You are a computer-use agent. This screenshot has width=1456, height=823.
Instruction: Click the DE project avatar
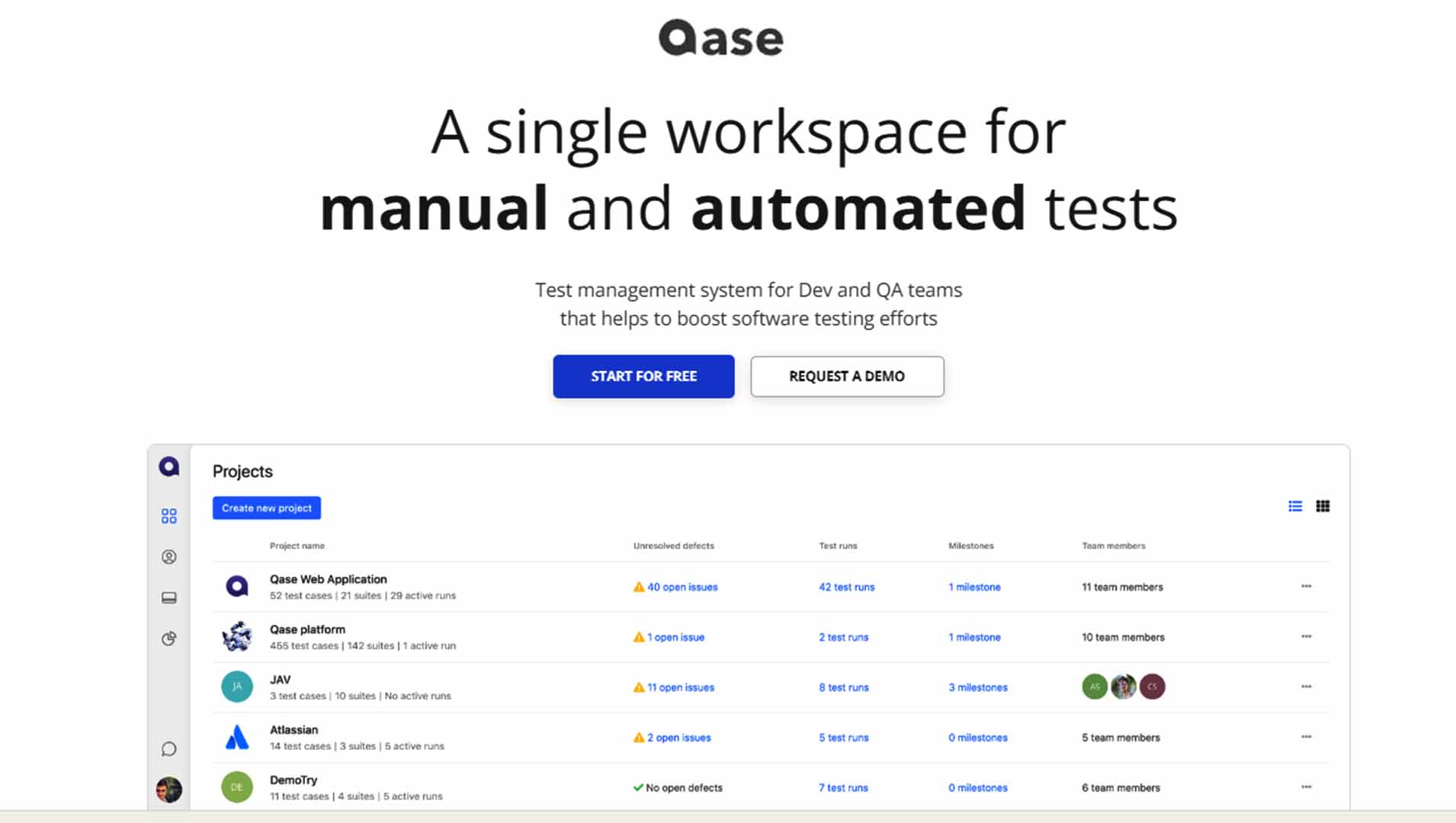[237, 787]
